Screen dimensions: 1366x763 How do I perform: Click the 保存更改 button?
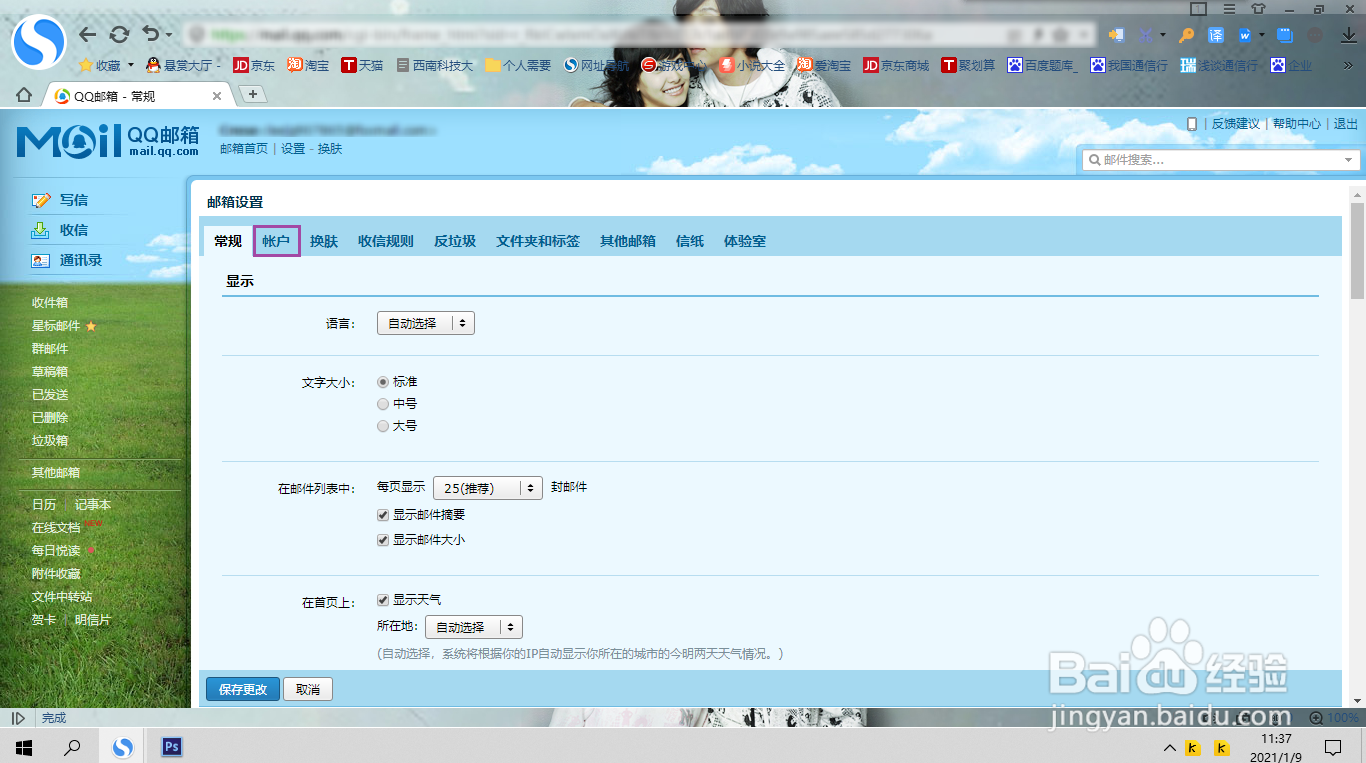tap(242, 689)
